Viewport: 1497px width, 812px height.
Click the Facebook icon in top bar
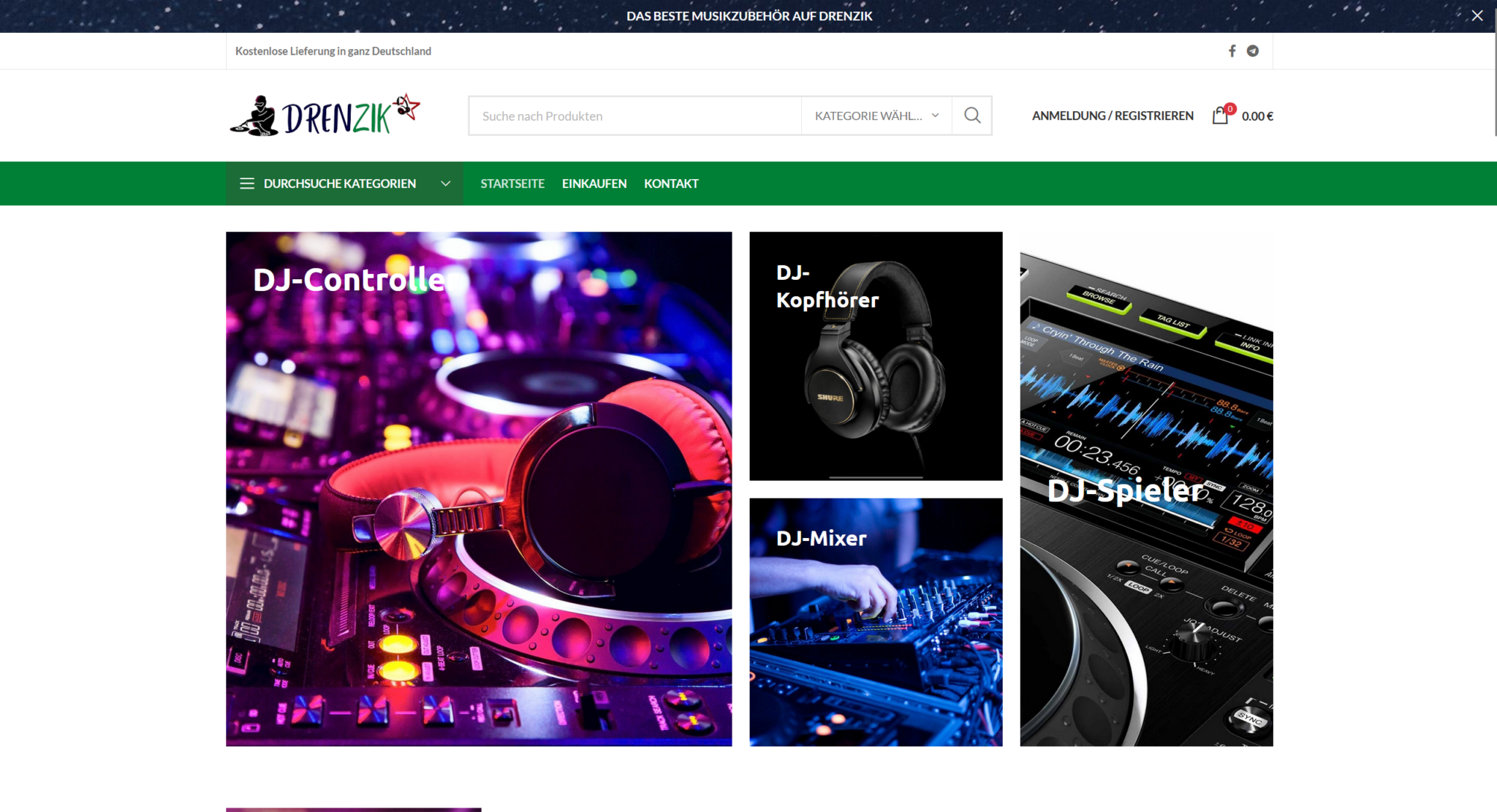click(x=1232, y=51)
